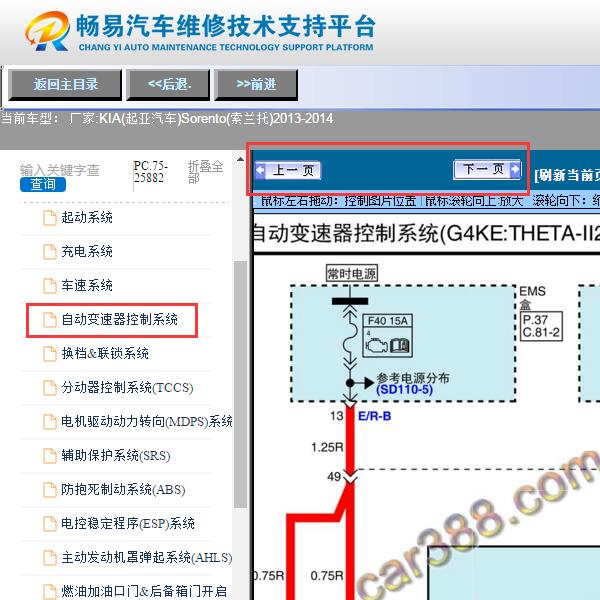Click document icon beside 自动变速器控制系统
The width and height of the screenshot is (600, 600).
50,320
